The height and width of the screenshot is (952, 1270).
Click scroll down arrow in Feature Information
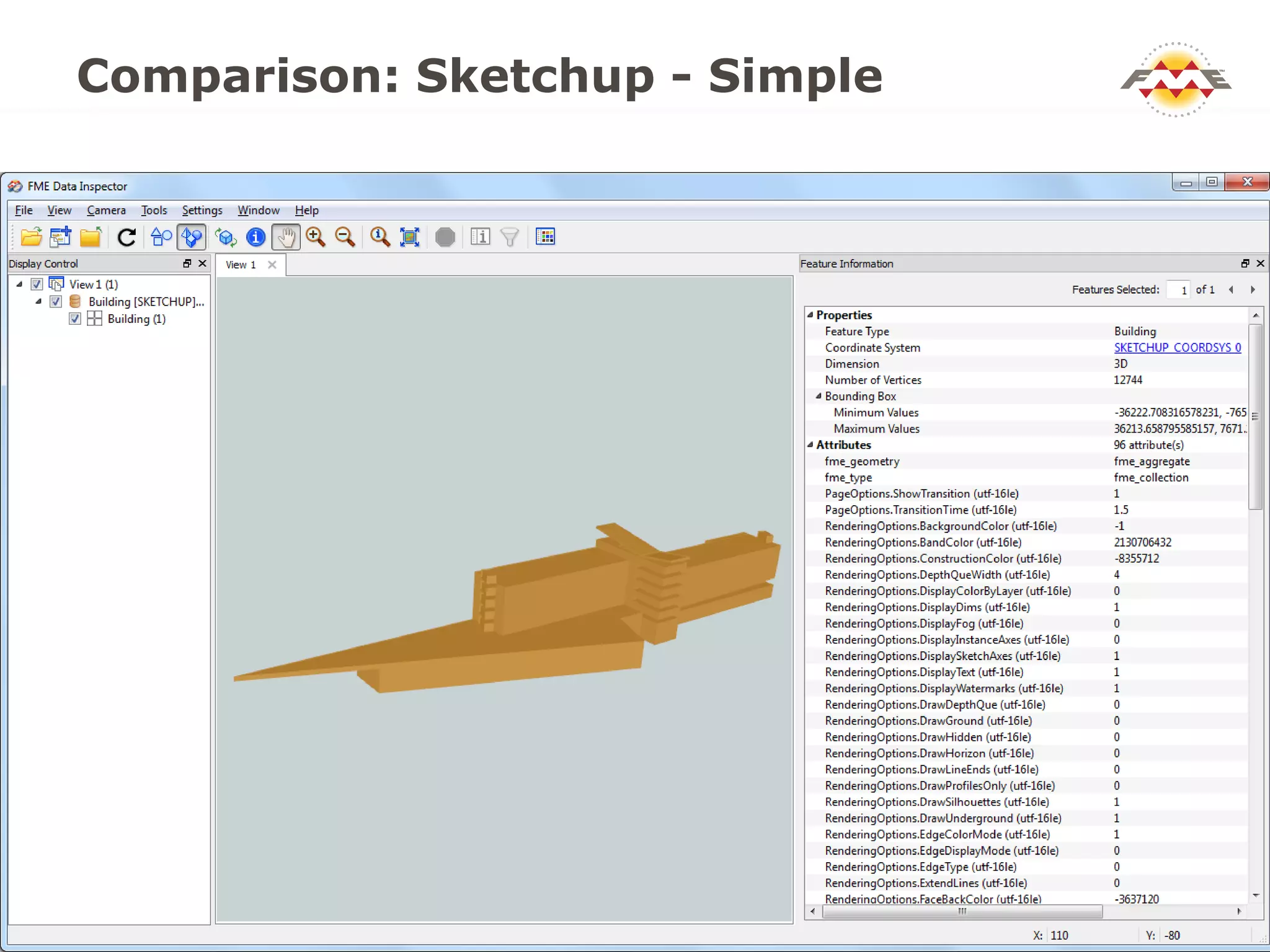click(1256, 896)
